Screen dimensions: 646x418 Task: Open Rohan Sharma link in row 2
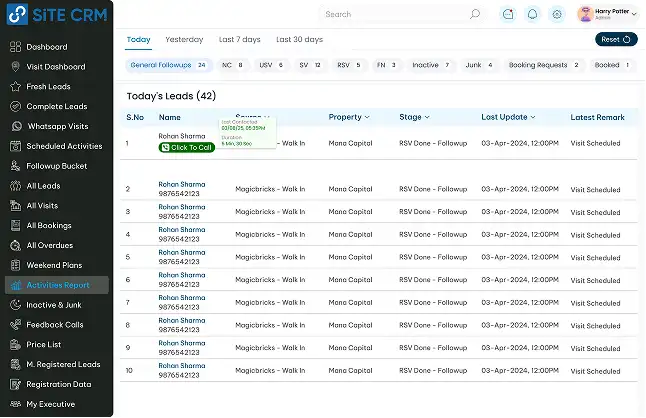[x=182, y=184]
